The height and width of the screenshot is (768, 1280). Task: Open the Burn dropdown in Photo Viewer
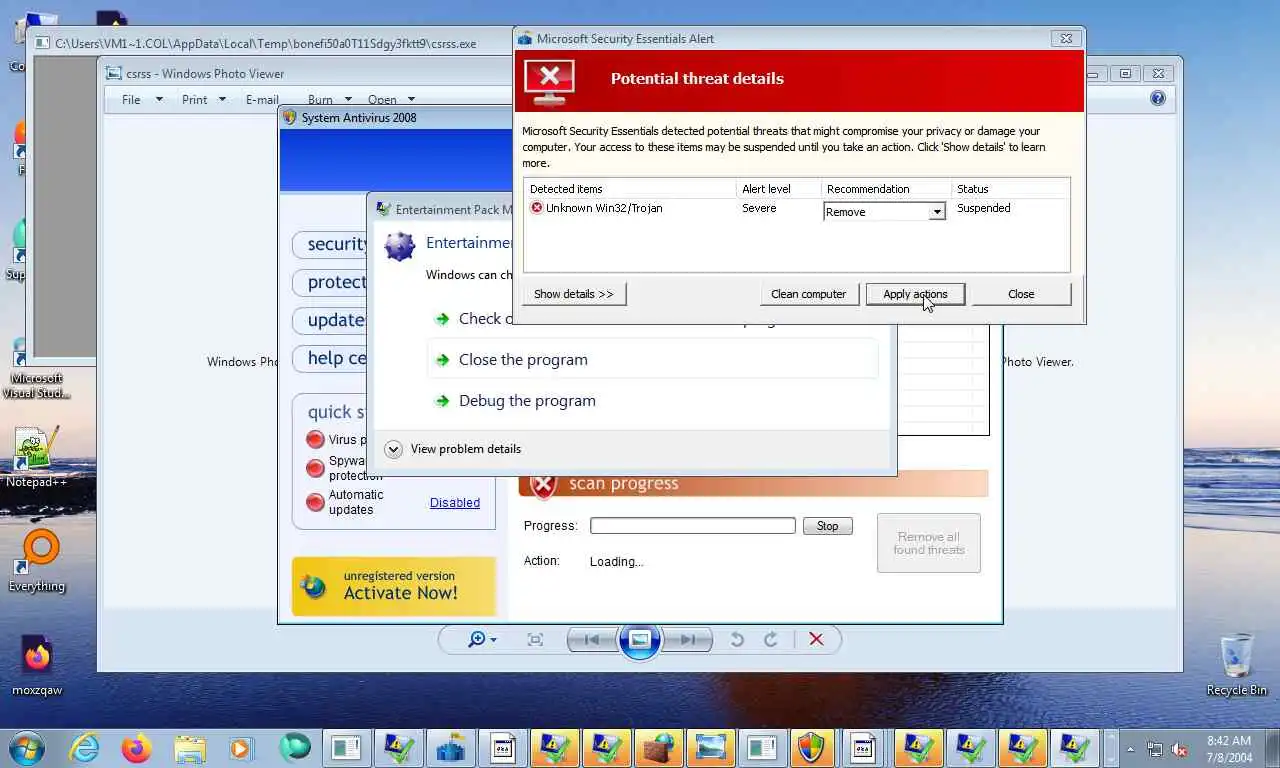click(330, 99)
